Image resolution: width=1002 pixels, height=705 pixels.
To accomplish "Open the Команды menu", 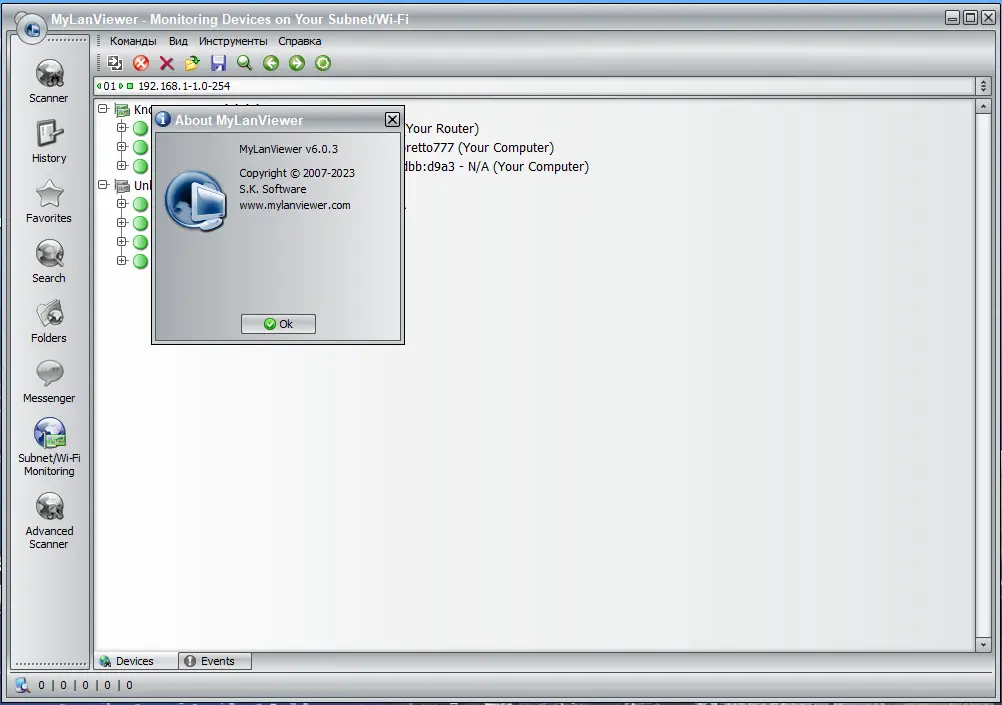I will [x=133, y=41].
